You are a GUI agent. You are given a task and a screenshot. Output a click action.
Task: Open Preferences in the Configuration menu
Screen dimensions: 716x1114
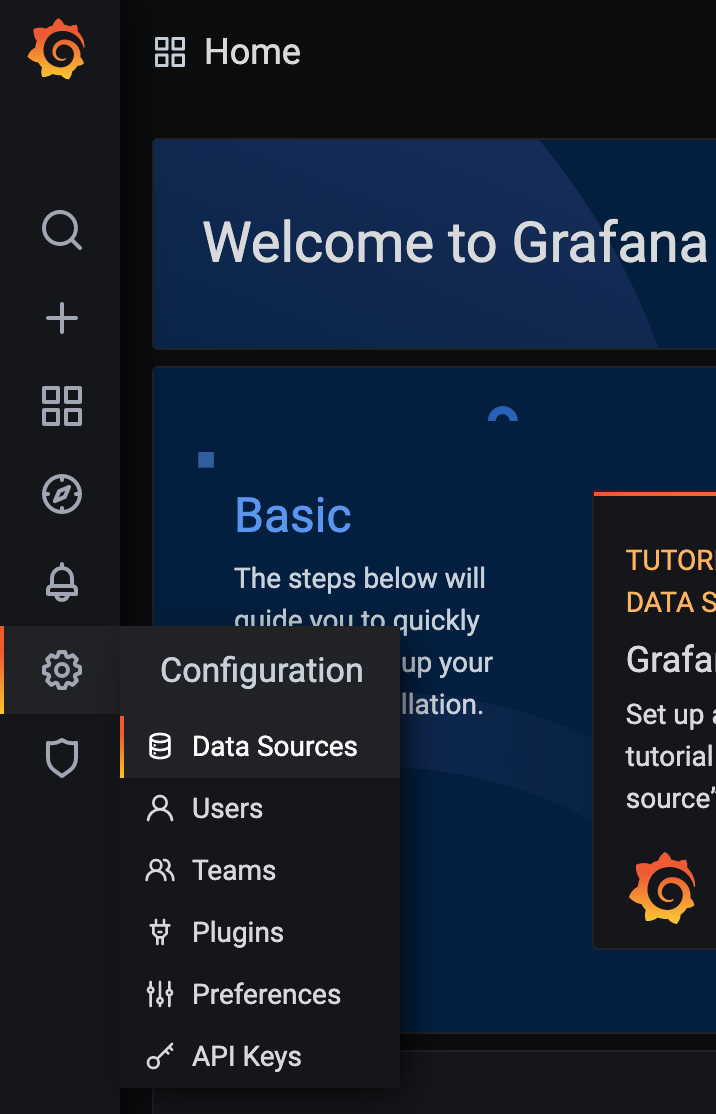coord(260,994)
